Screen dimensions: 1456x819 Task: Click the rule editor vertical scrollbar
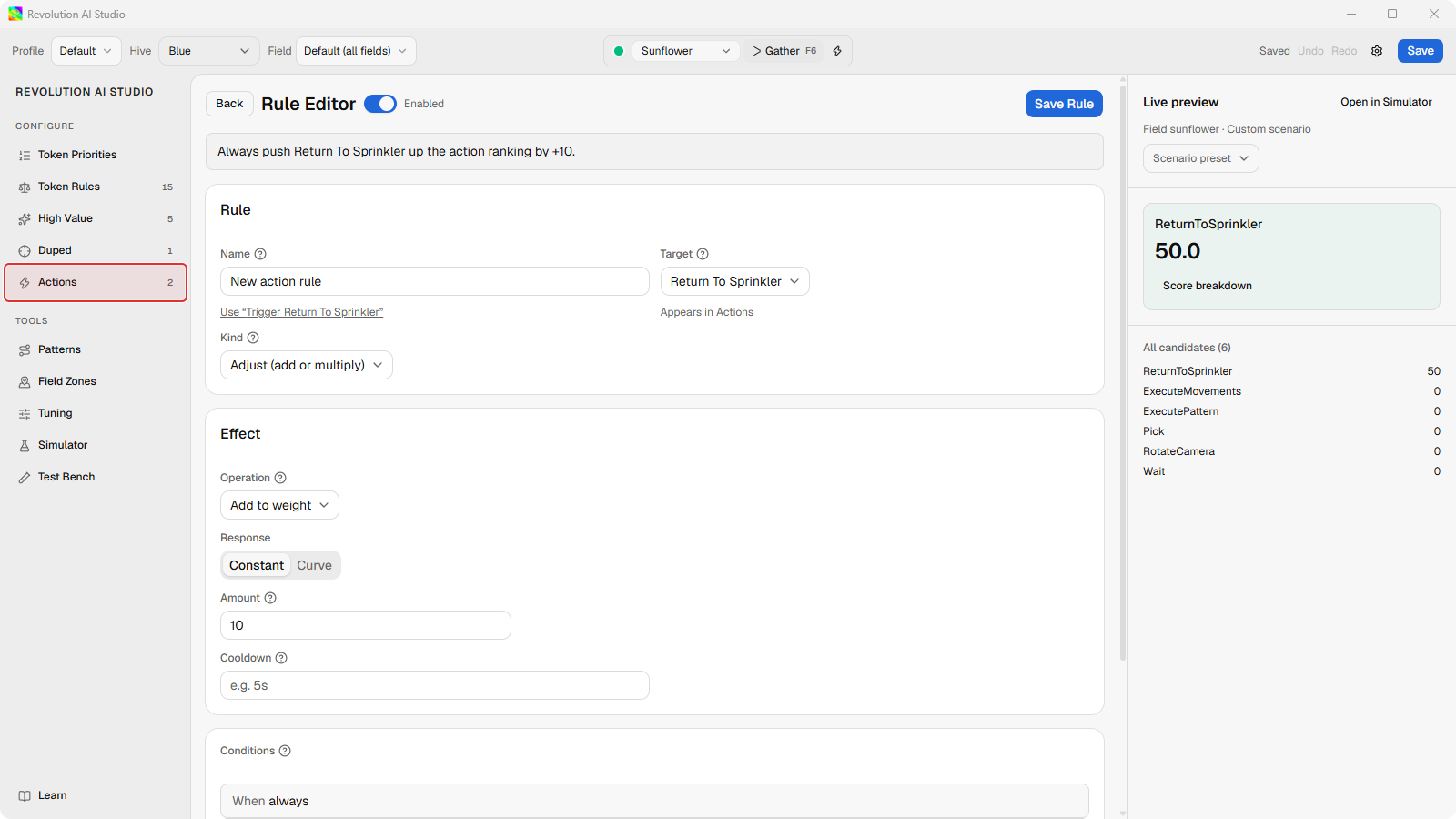point(1123,373)
